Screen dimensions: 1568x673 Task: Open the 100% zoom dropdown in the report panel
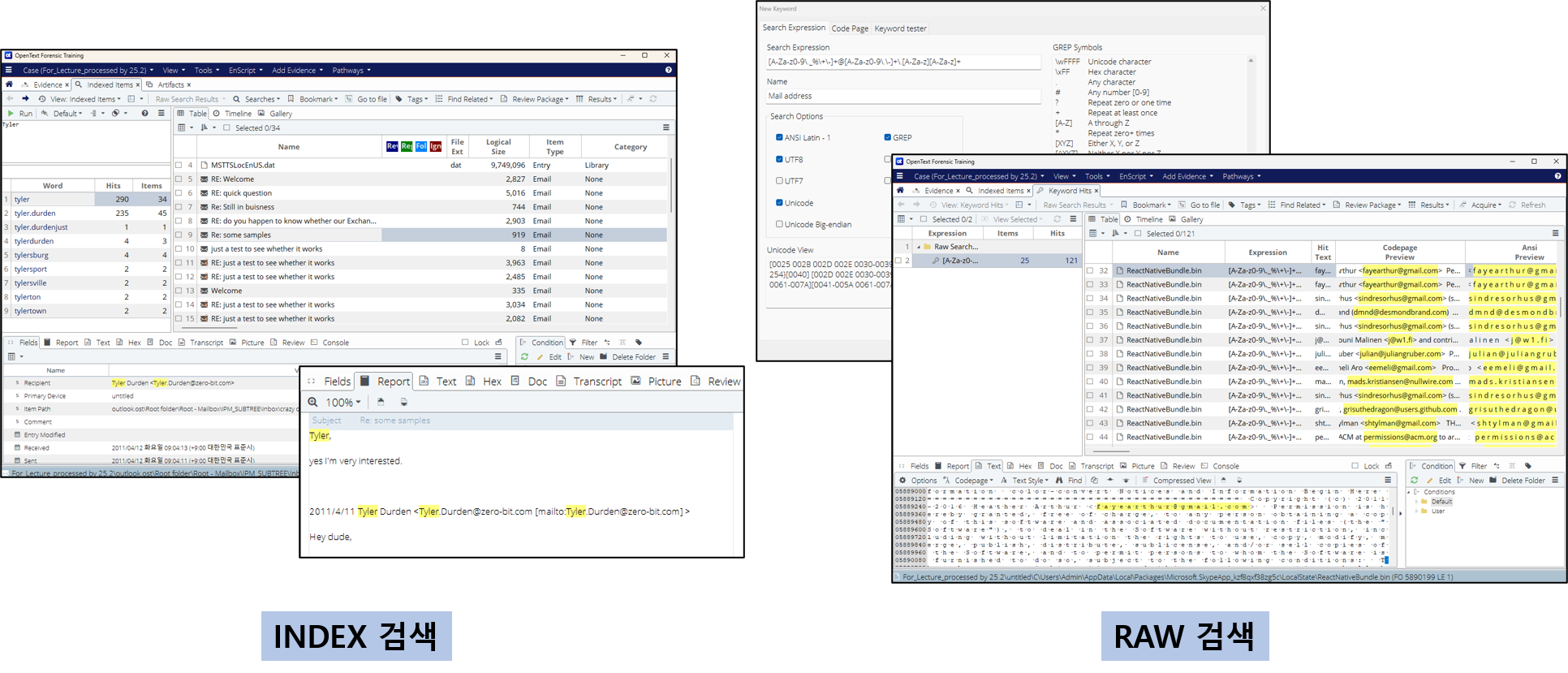coord(343,403)
